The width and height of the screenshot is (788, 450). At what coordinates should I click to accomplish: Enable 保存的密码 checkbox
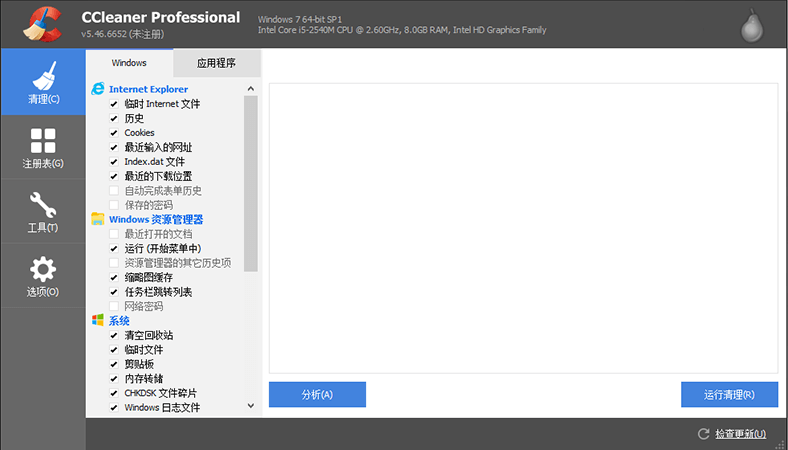coord(114,205)
